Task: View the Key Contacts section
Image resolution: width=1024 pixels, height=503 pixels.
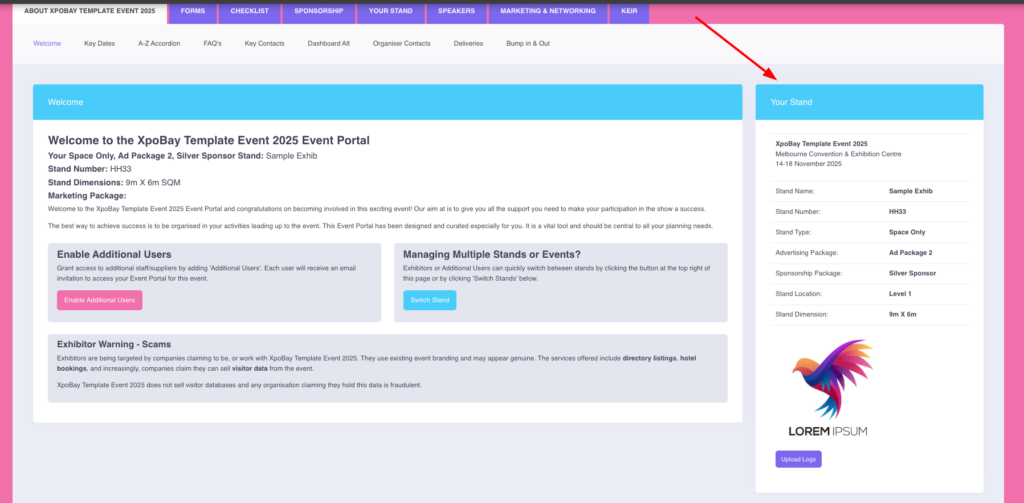Action: 264,44
